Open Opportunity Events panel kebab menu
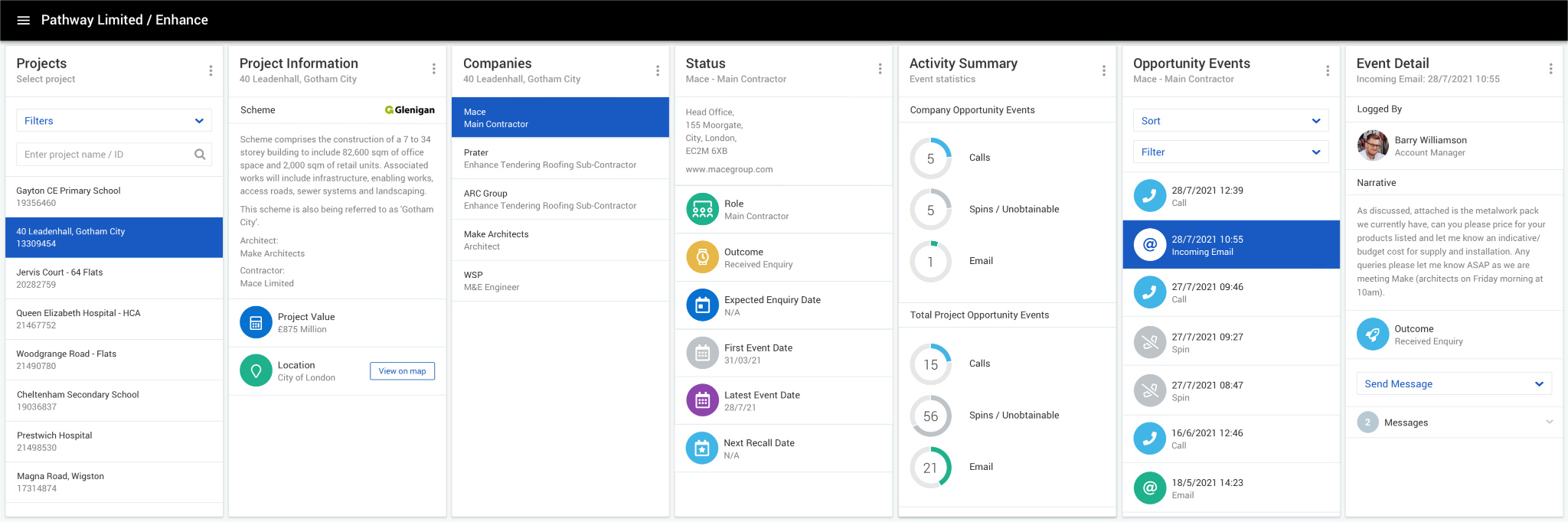Screen dimensions: 1568x522 pyautogui.click(x=1328, y=70)
